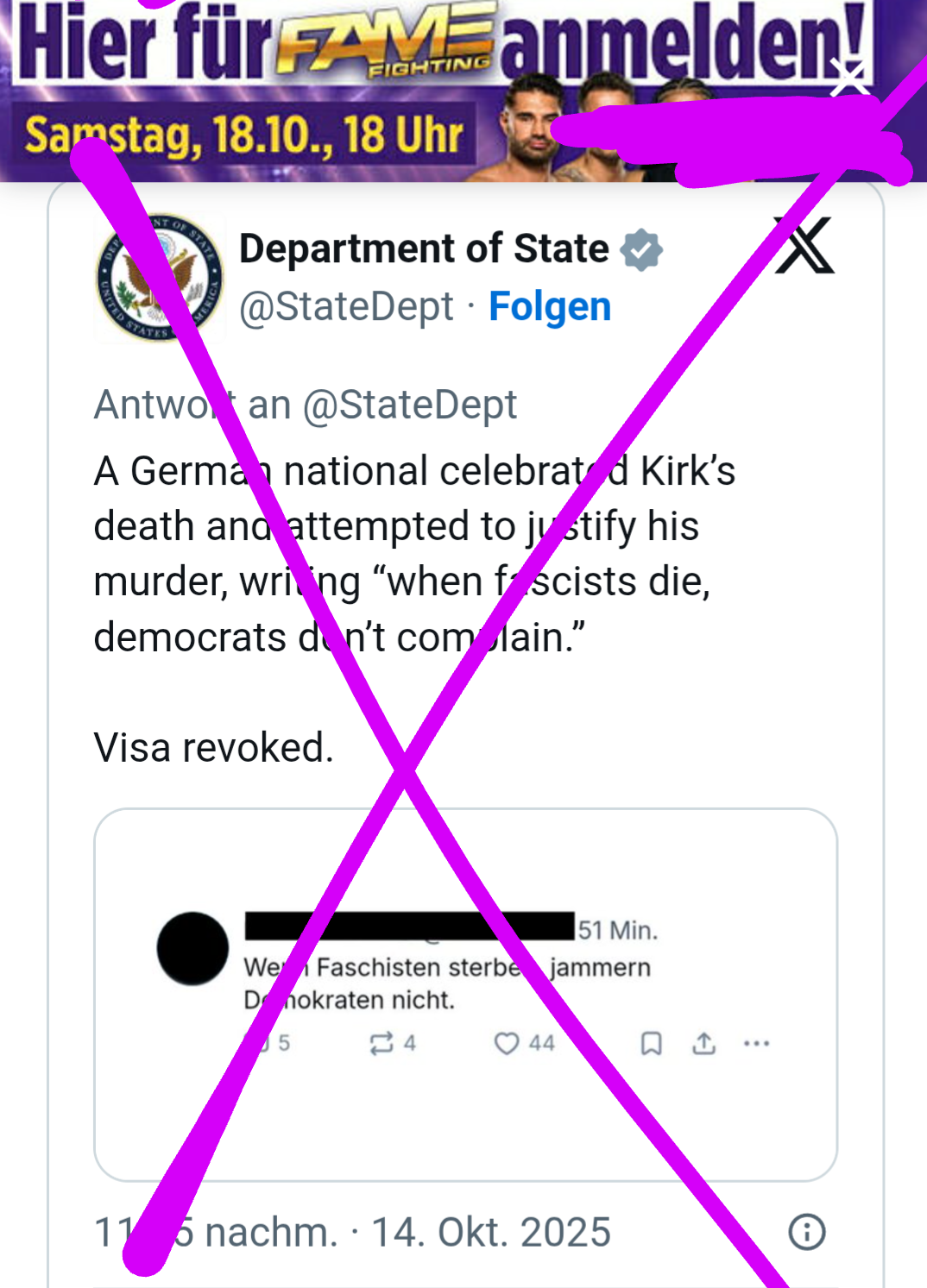Image resolution: width=927 pixels, height=1288 pixels.
Task: Click the Department of State display name
Action: (424, 248)
